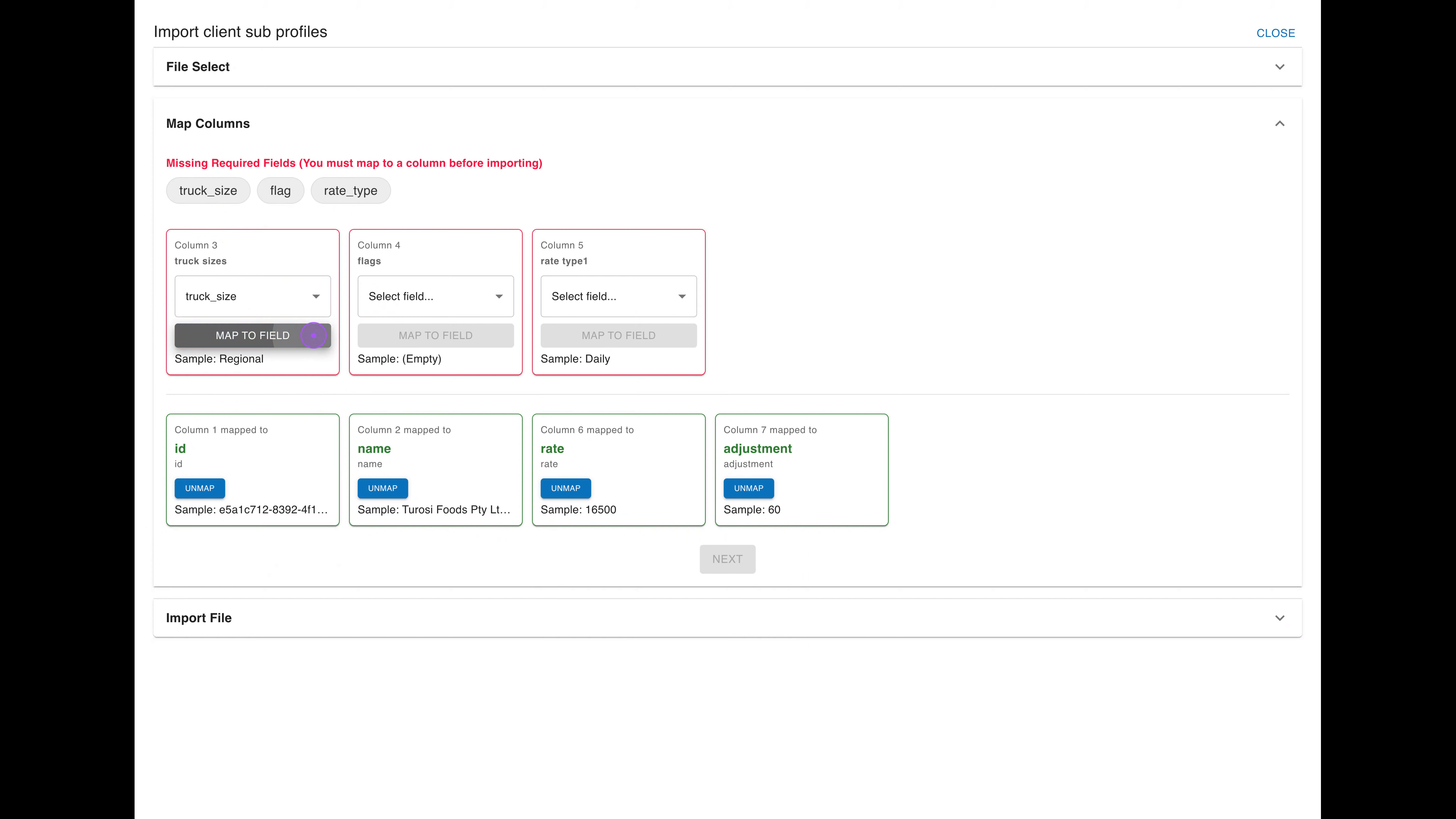This screenshot has height=819, width=1456.
Task: Collapse the Map Columns section chevron
Action: [x=1280, y=123]
